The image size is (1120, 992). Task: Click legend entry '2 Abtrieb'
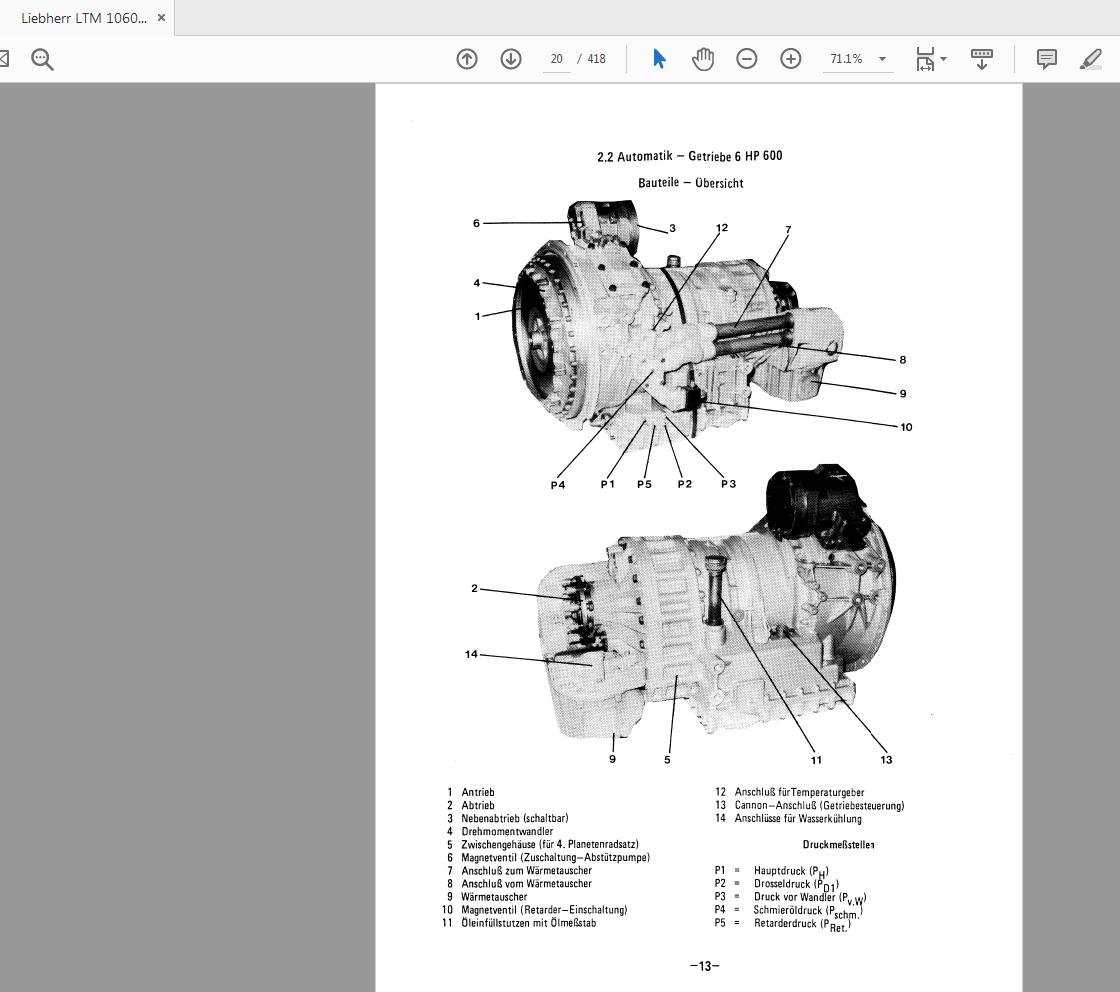pyautogui.click(x=471, y=806)
